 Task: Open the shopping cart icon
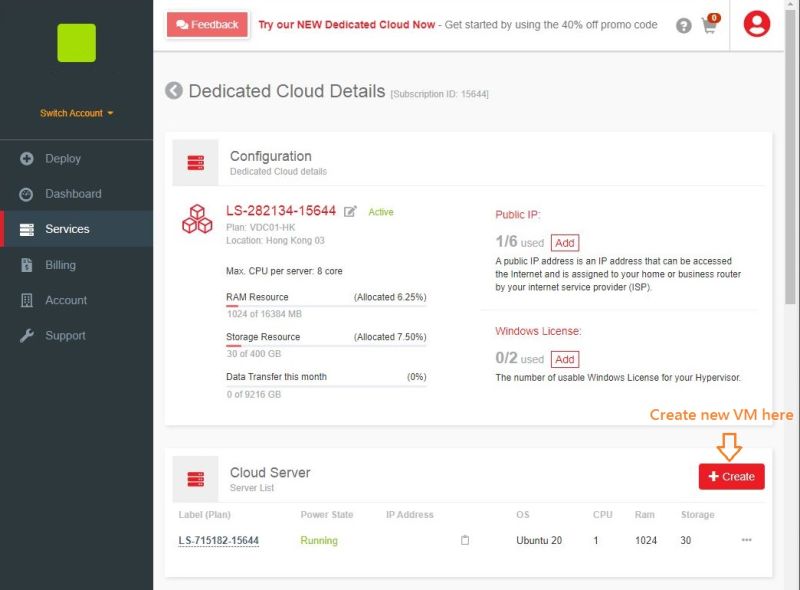709,26
